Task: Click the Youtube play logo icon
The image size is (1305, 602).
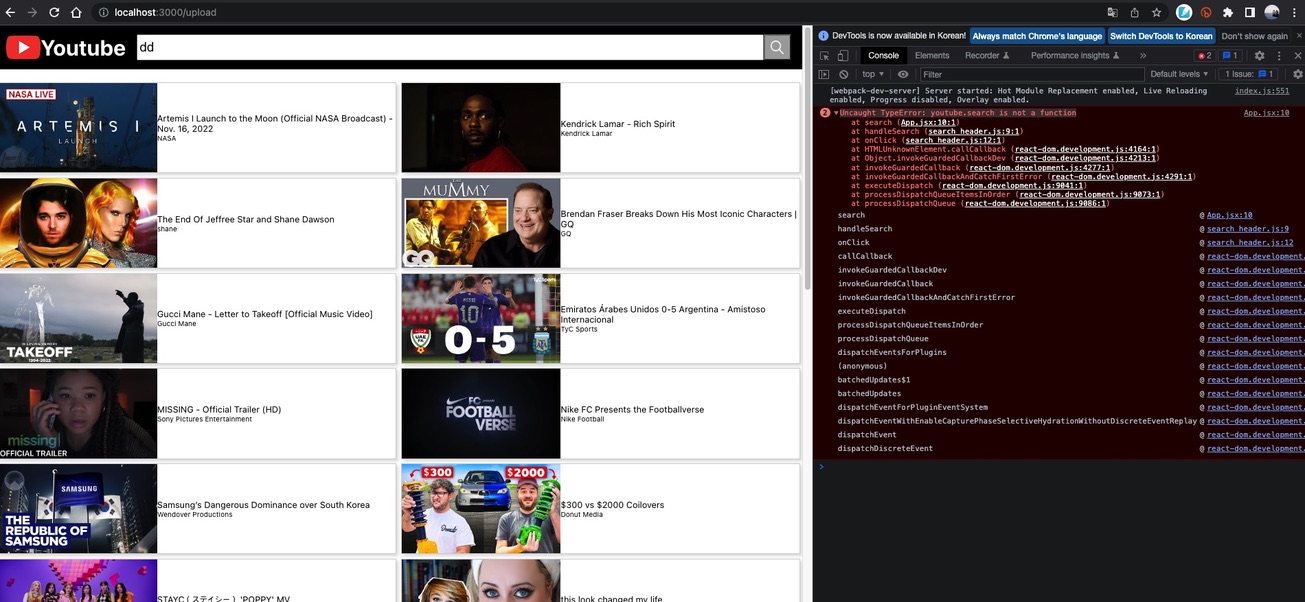Action: (23, 47)
